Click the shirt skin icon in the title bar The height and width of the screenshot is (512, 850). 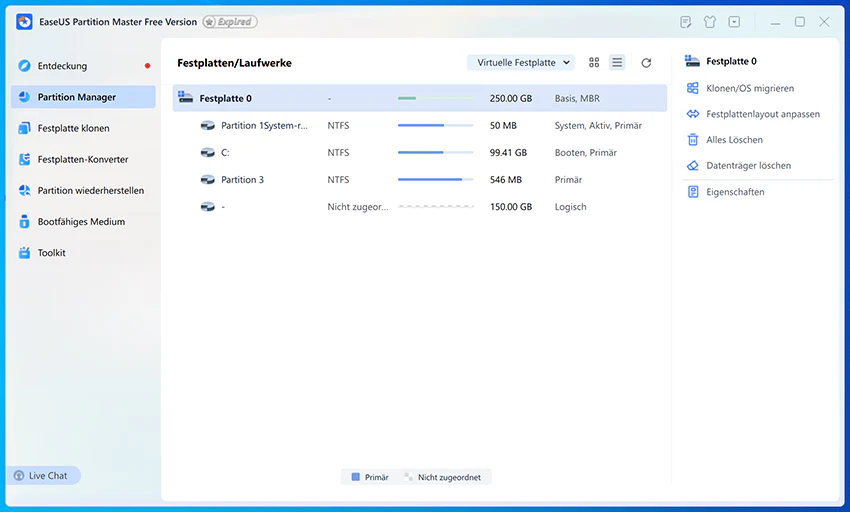(x=710, y=22)
